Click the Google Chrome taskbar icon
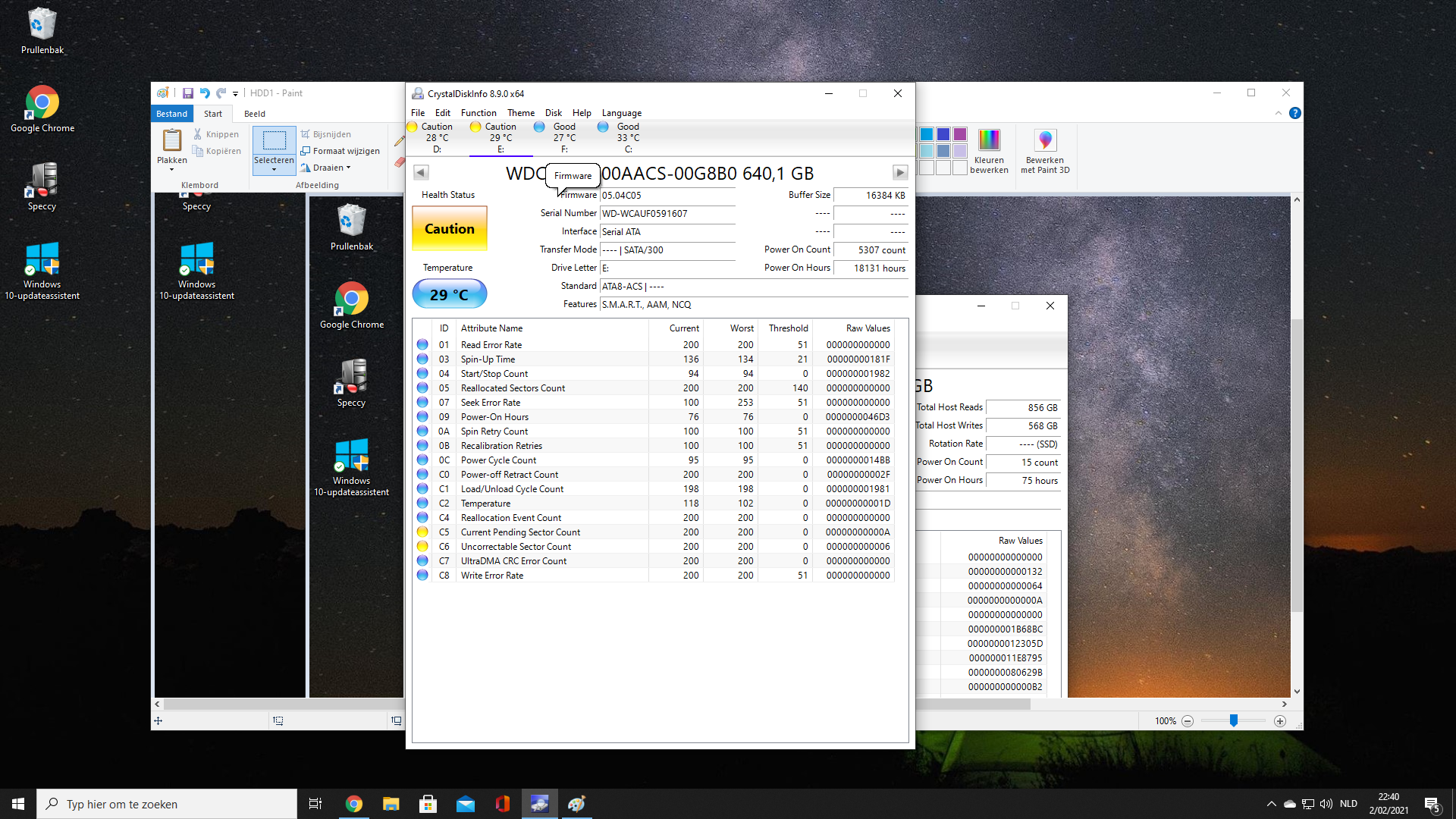1456x819 pixels. coord(354,803)
